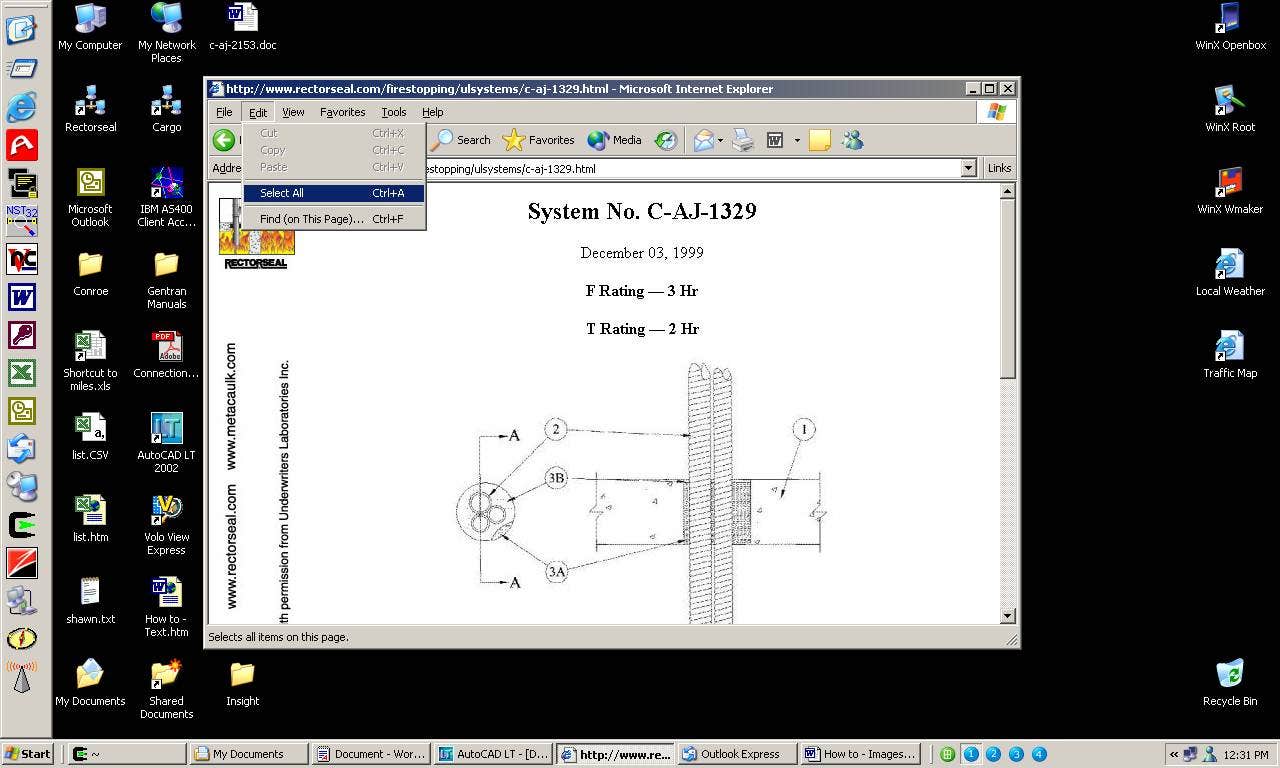Select Traffic Map shortcut
Viewport: 1280px width, 768px height.
coord(1230,355)
